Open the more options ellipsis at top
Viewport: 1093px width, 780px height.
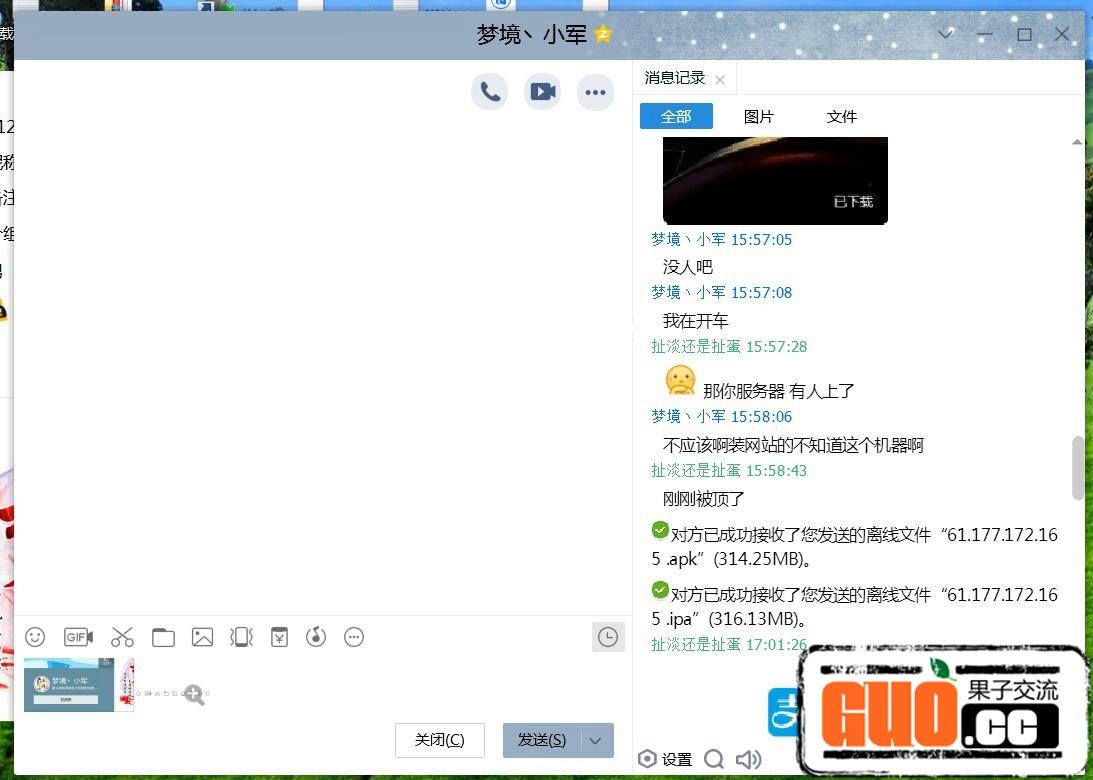(596, 92)
